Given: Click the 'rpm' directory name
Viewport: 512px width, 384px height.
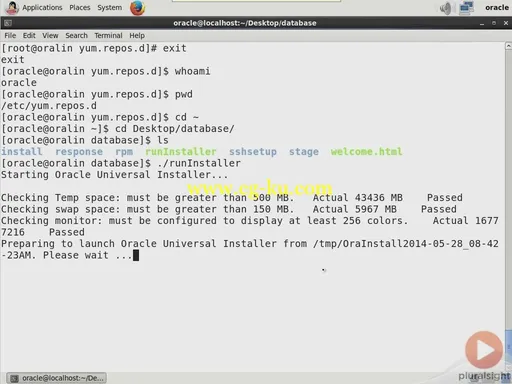Looking at the screenshot, I should click(124, 152).
